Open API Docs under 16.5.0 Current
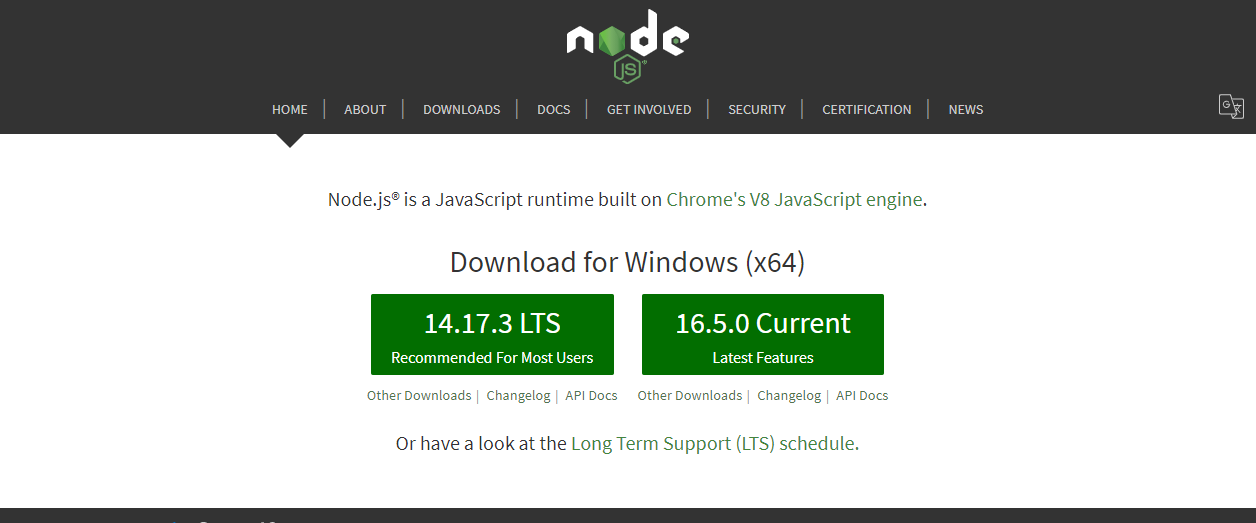 (x=862, y=395)
